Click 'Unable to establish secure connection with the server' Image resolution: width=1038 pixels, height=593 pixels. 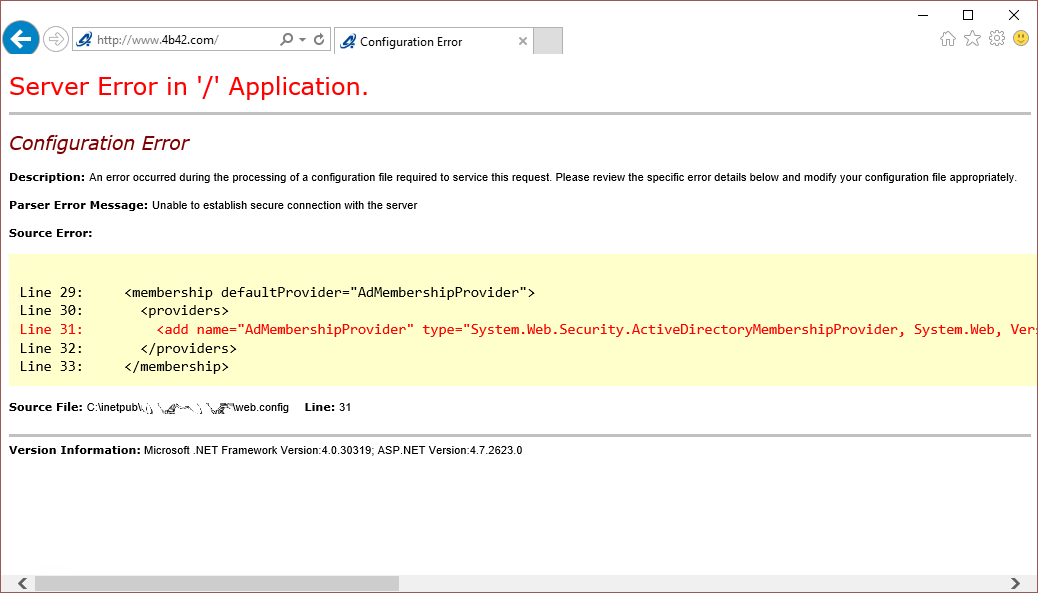[x=285, y=205]
